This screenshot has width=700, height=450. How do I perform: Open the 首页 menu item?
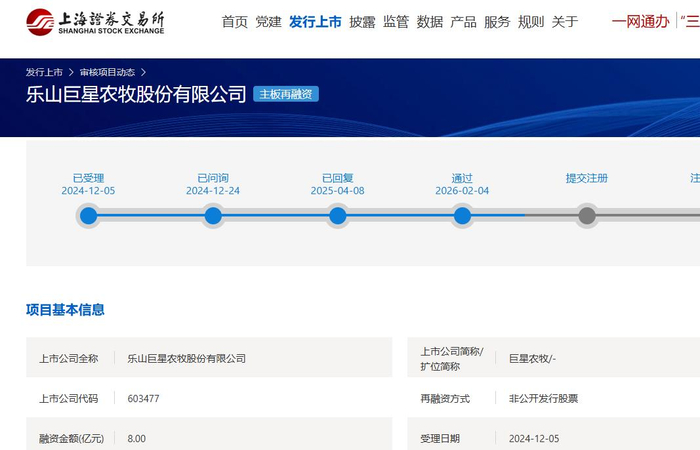[x=235, y=22]
